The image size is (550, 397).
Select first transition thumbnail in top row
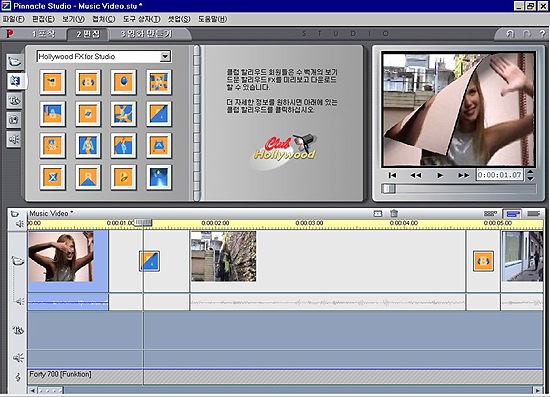[53, 82]
